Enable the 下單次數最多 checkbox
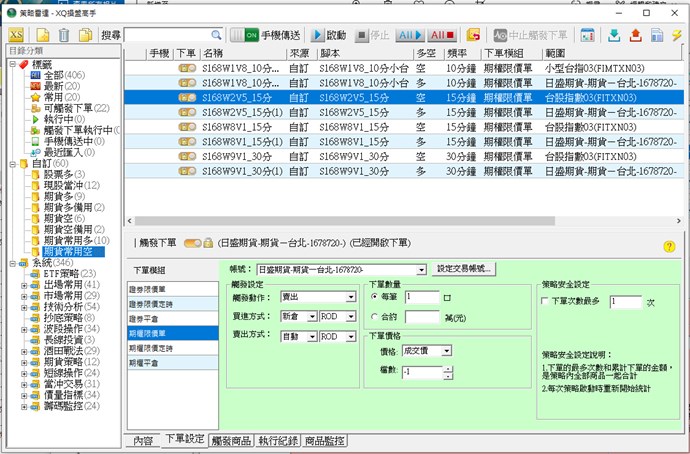This screenshot has width=690, height=454. pos(546,301)
